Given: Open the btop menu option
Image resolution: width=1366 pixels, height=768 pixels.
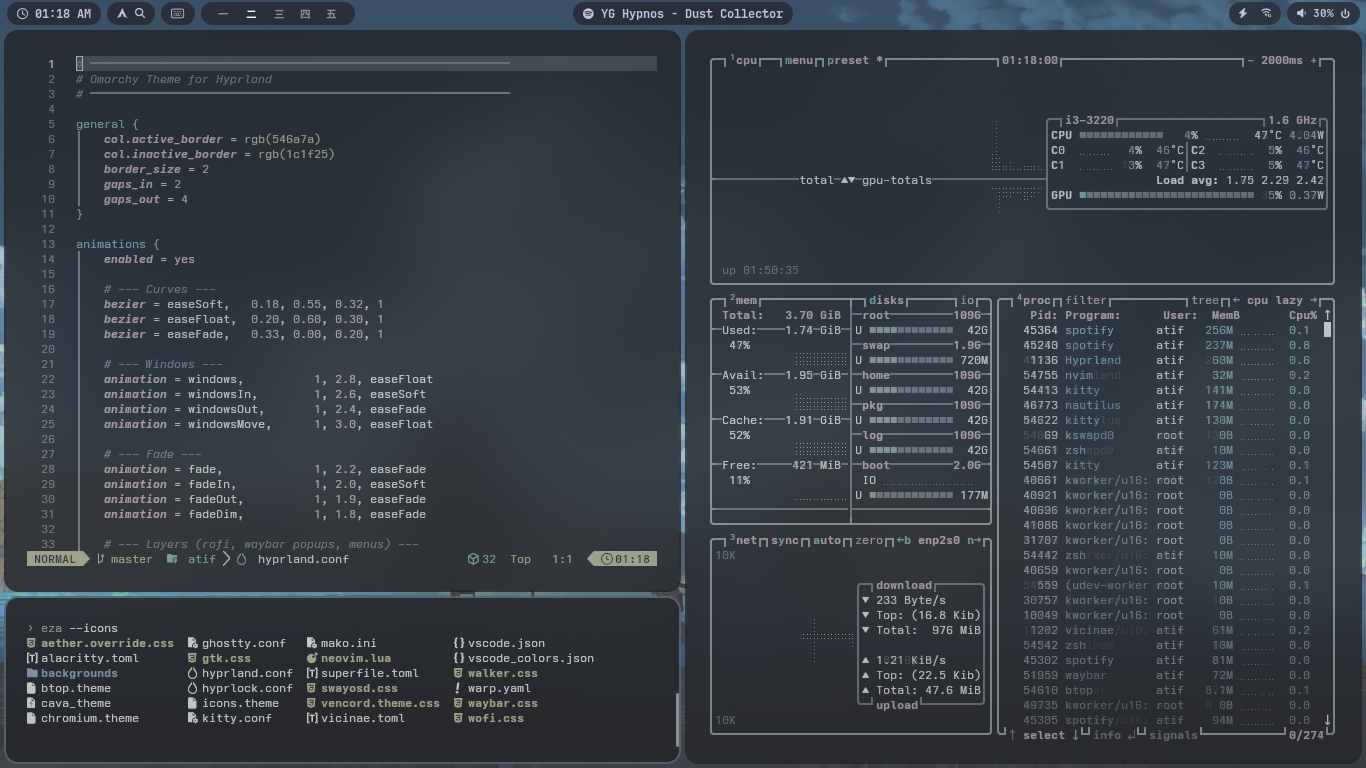Looking at the screenshot, I should click(x=799, y=60).
